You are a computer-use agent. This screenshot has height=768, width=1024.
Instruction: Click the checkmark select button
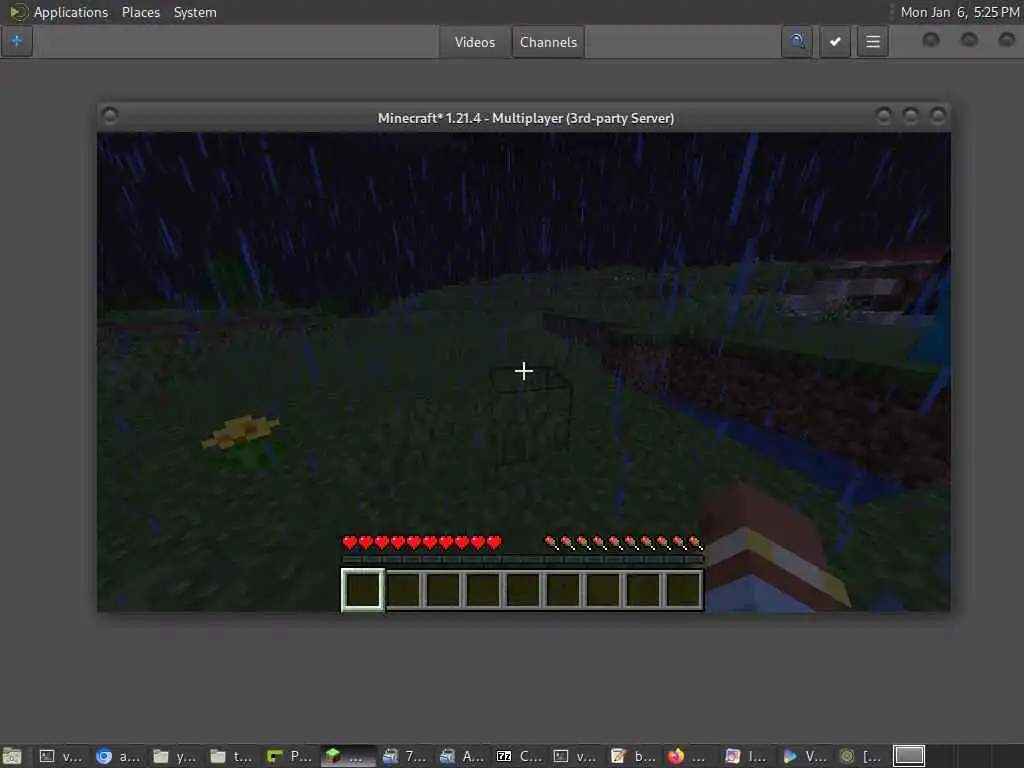tap(835, 42)
